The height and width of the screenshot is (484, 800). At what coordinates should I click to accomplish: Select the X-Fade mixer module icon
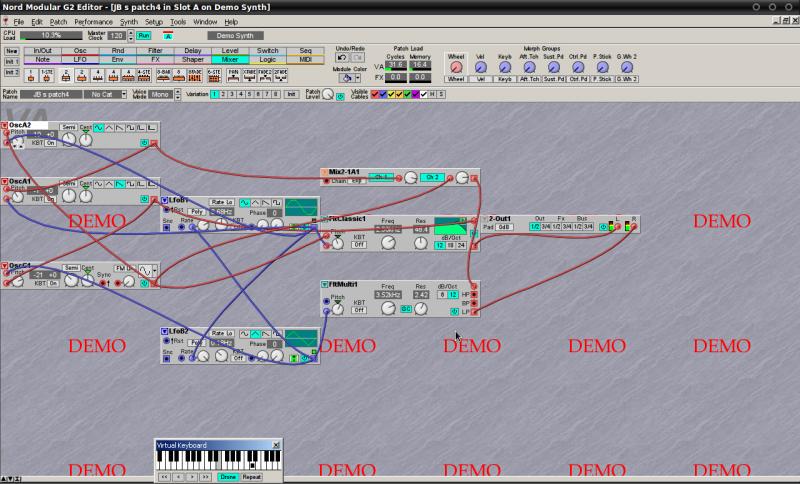tap(249, 75)
